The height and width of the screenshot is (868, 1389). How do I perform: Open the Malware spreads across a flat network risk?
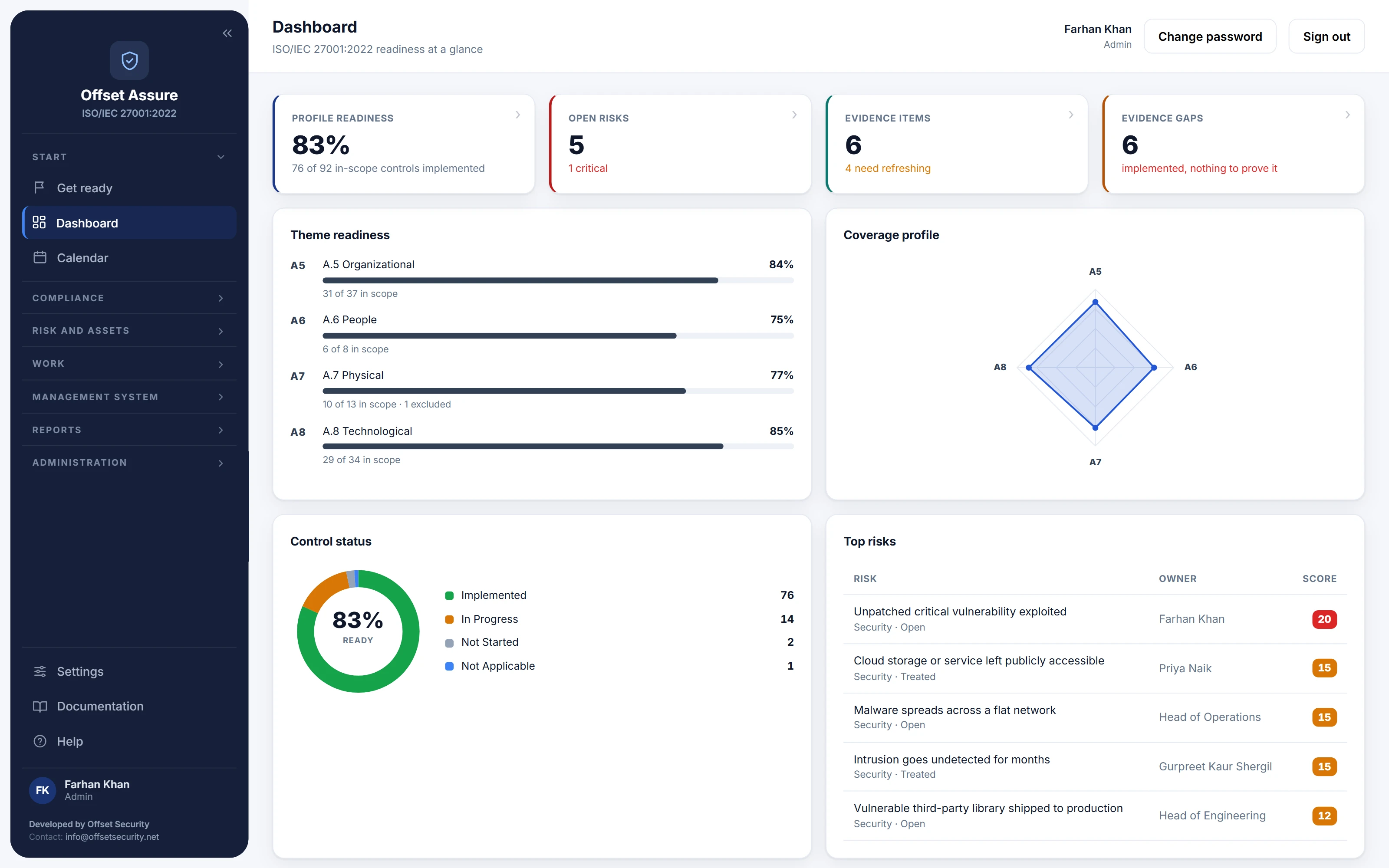tap(1095, 717)
